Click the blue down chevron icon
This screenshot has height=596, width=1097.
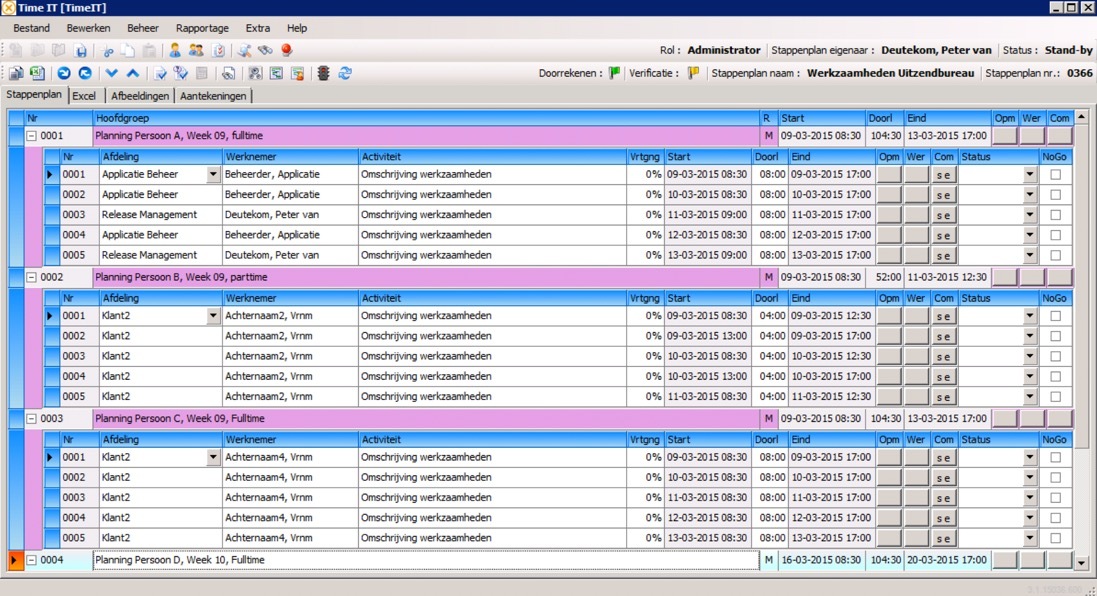[112, 73]
